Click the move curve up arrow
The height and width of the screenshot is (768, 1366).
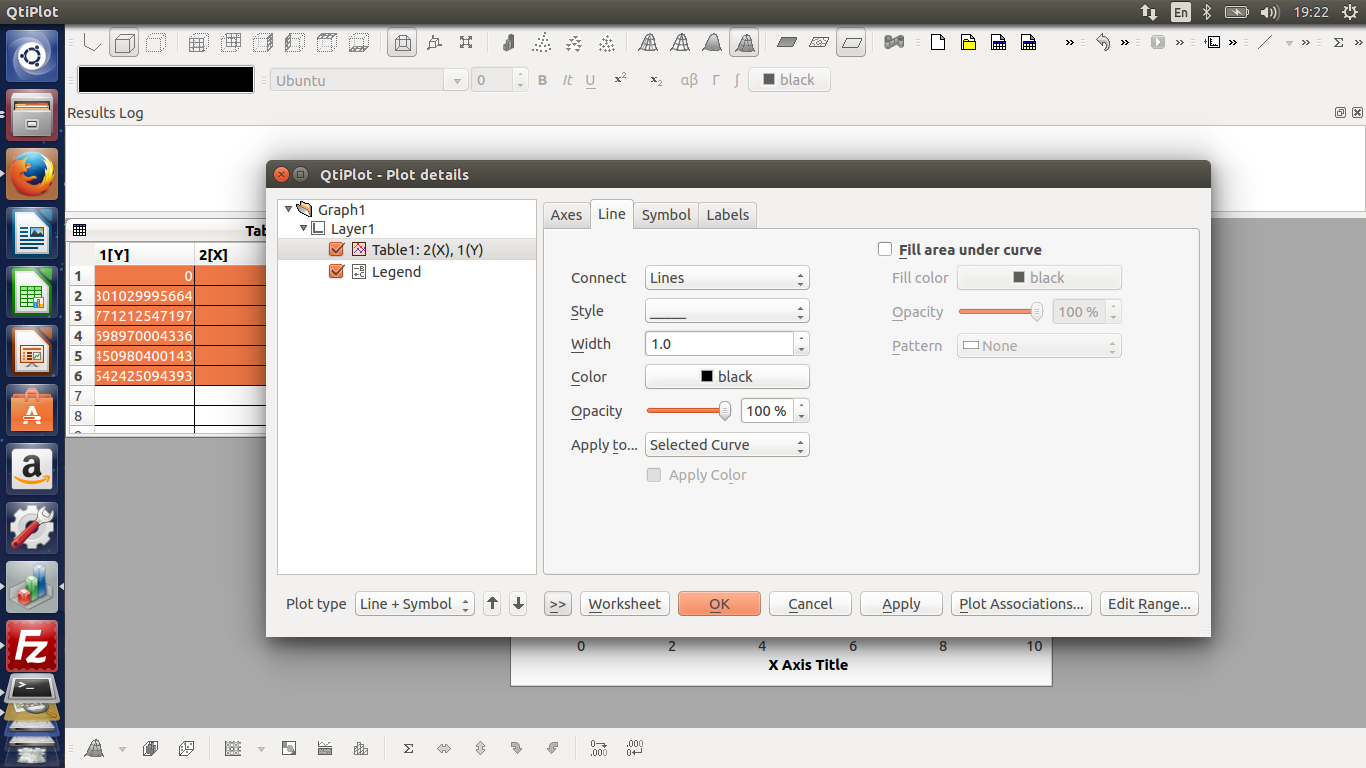[492, 604]
